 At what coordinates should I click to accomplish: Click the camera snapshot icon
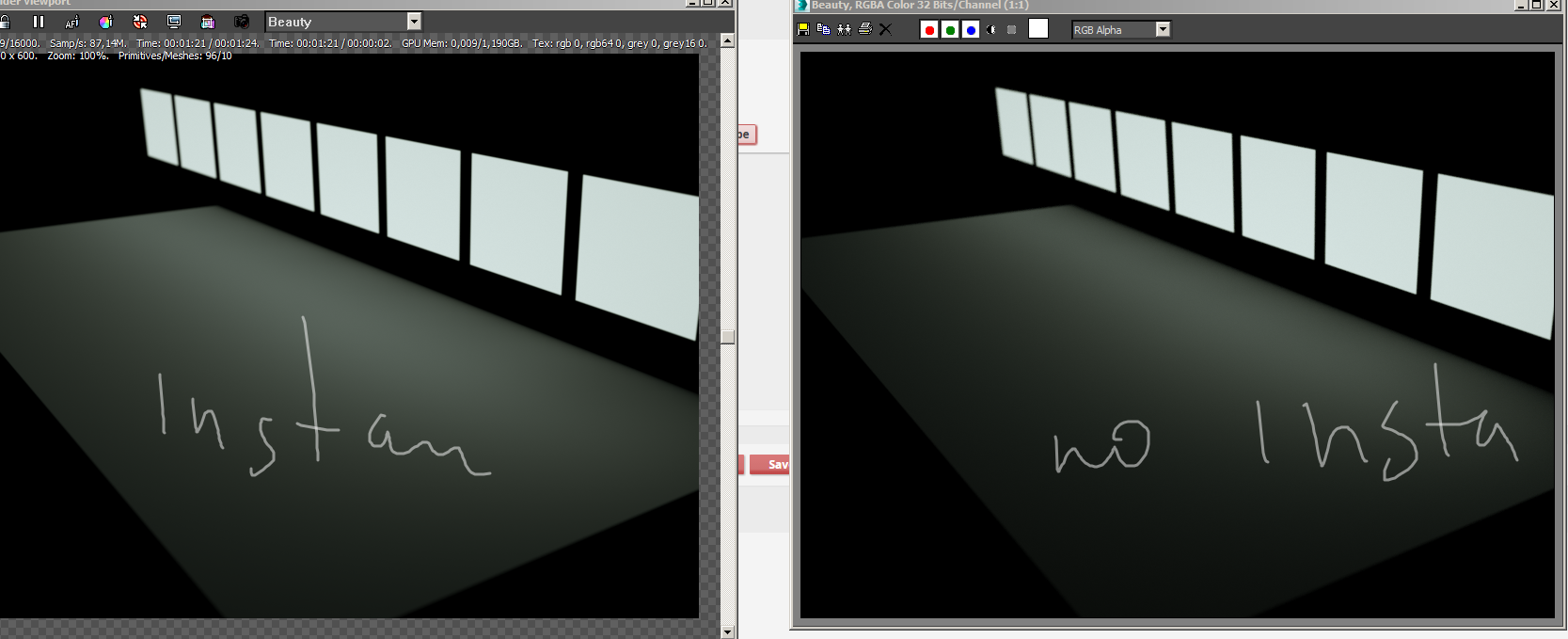coord(242,22)
